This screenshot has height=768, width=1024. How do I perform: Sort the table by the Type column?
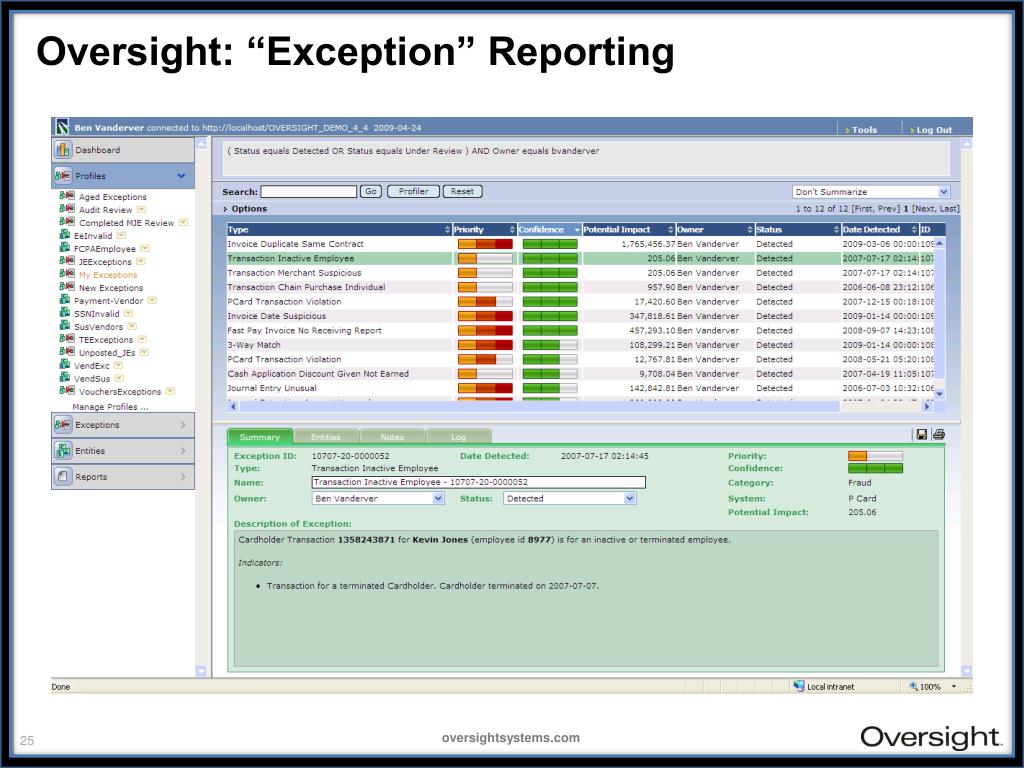338,229
